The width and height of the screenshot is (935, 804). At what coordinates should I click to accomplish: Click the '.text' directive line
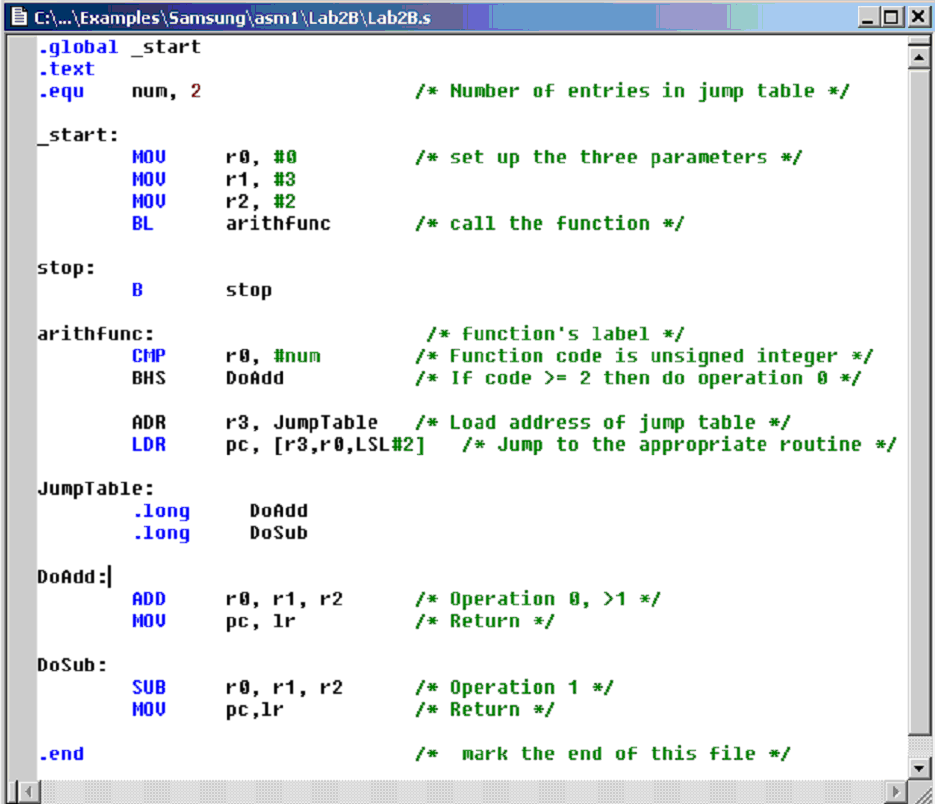click(x=66, y=69)
